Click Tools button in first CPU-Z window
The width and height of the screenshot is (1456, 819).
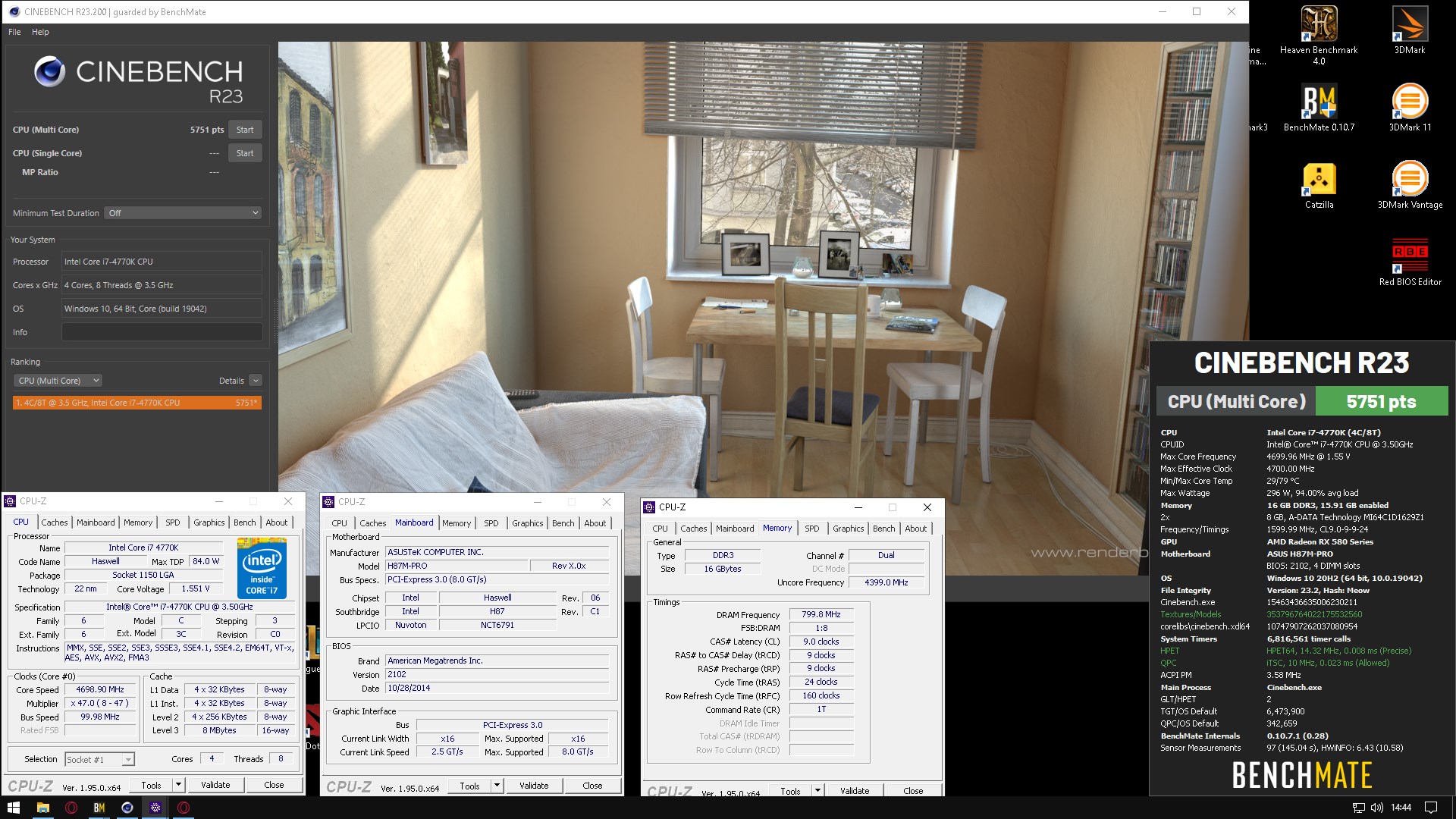[x=151, y=785]
